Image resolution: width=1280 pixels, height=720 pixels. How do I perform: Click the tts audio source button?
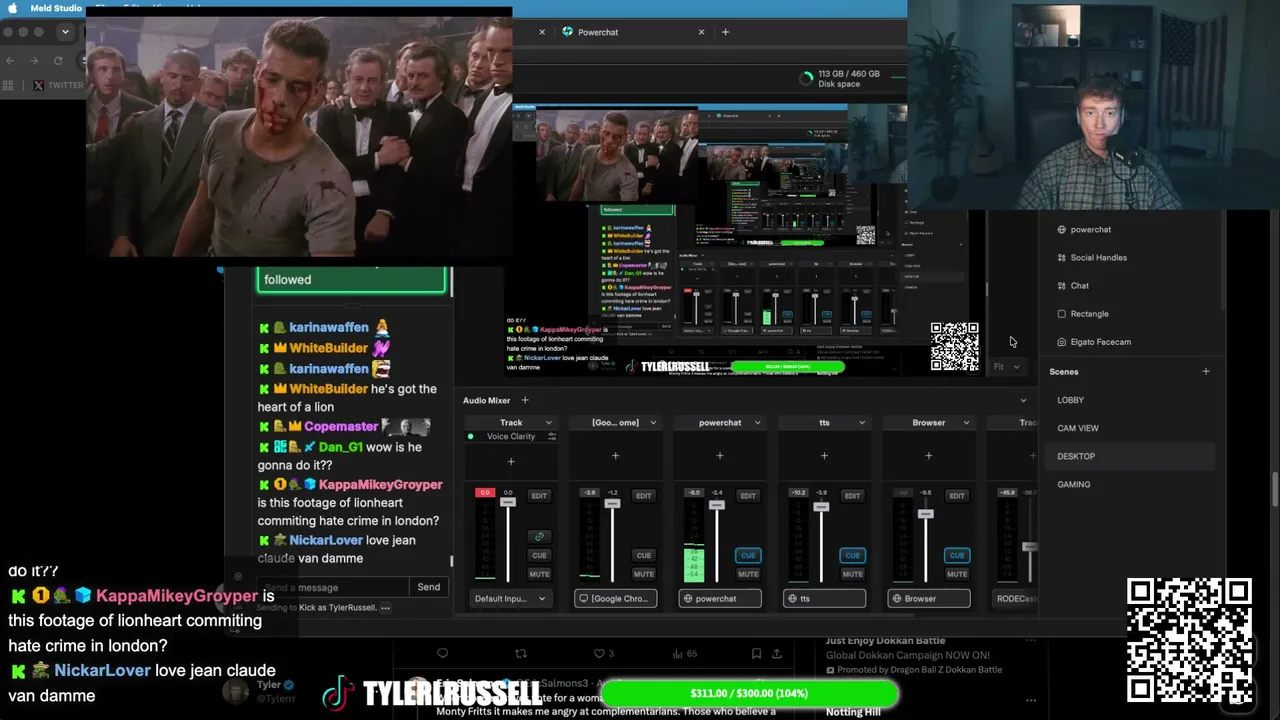click(x=824, y=599)
